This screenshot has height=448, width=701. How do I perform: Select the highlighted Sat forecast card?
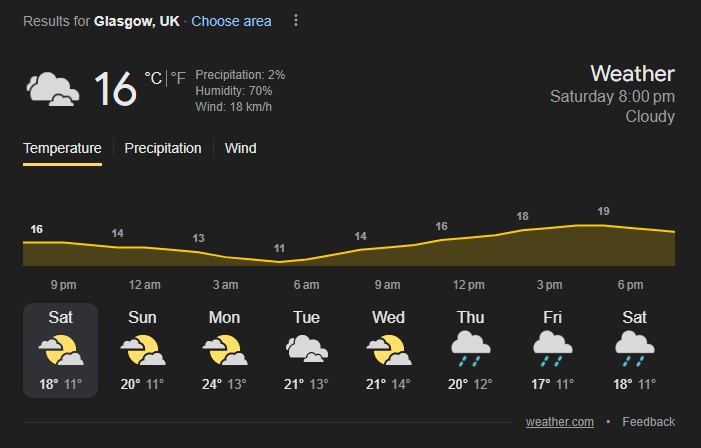pos(60,350)
